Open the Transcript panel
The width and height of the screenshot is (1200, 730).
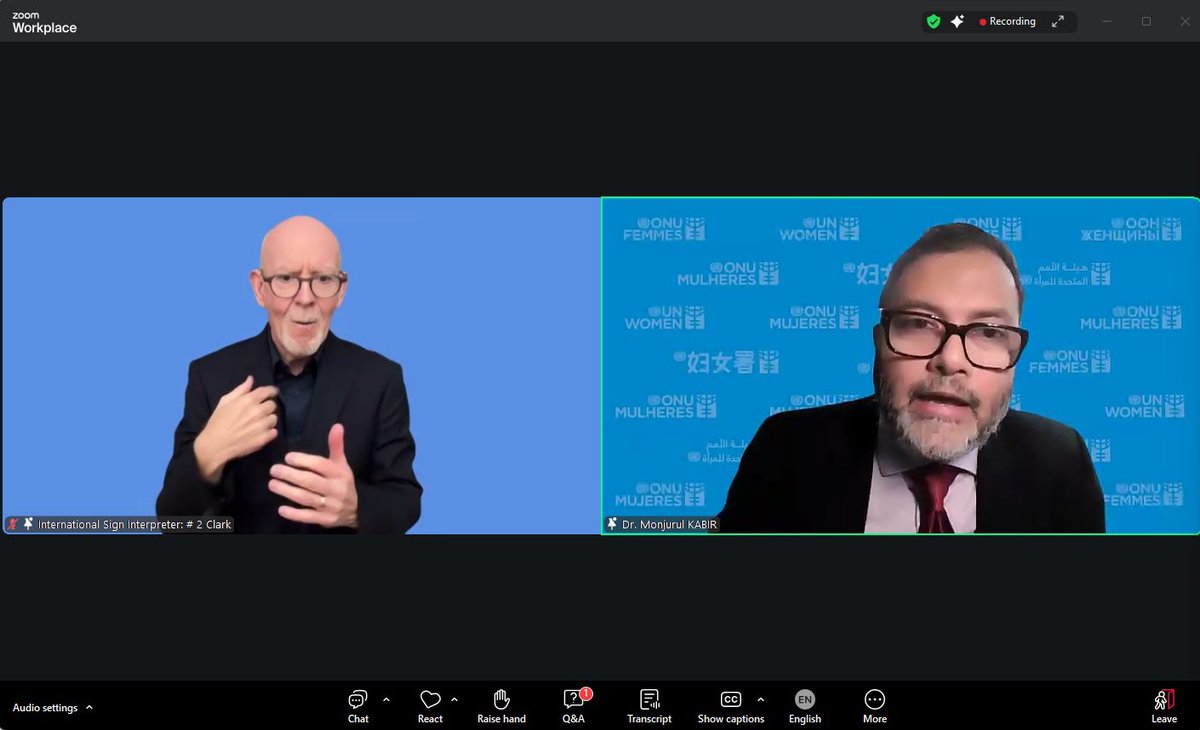tap(649, 707)
